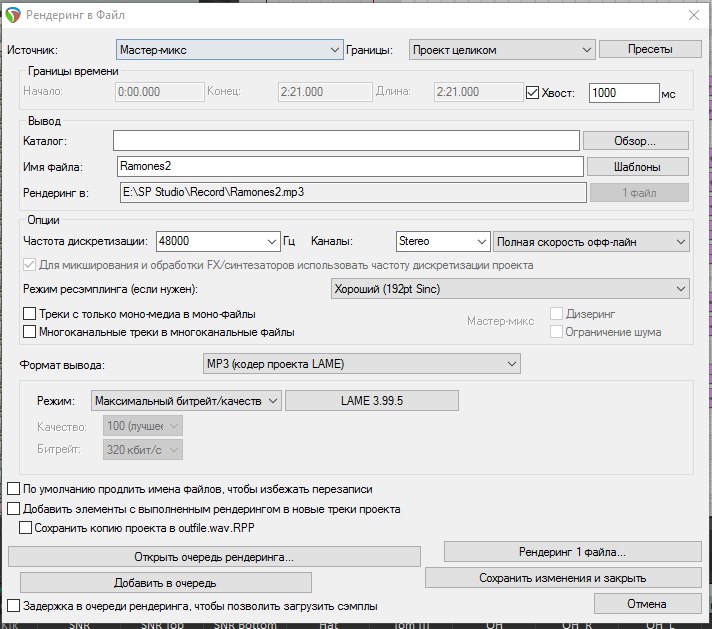The height and width of the screenshot is (629, 712).
Task: Toggle the Хвост (tail) checkbox
Action: pos(533,93)
